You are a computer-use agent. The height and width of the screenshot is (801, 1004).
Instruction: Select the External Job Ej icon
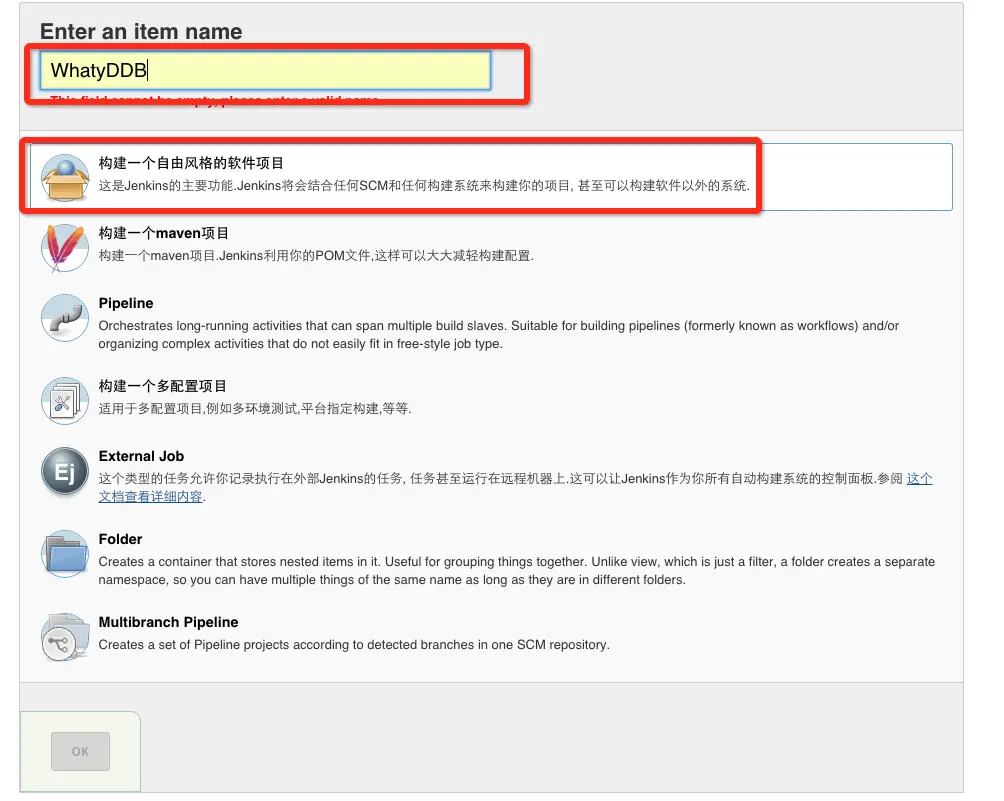tap(65, 471)
